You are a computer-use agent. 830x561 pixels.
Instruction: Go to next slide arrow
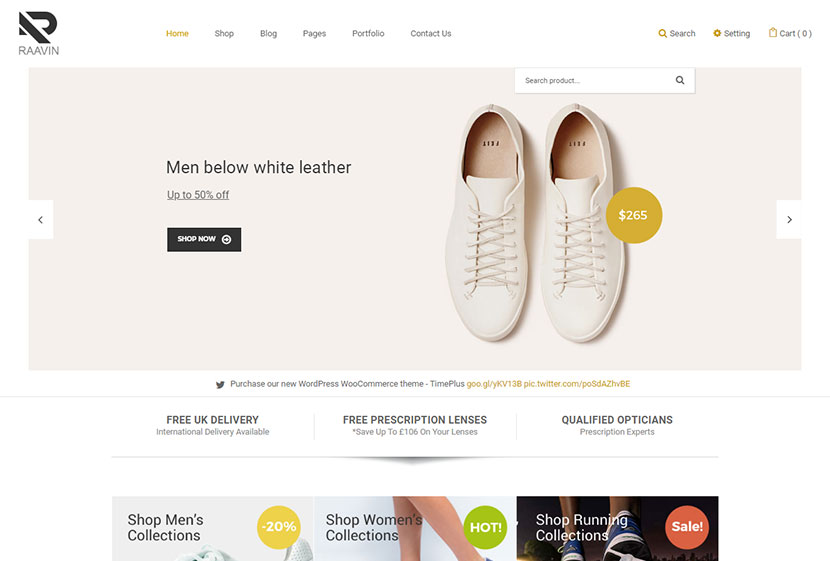tap(789, 220)
